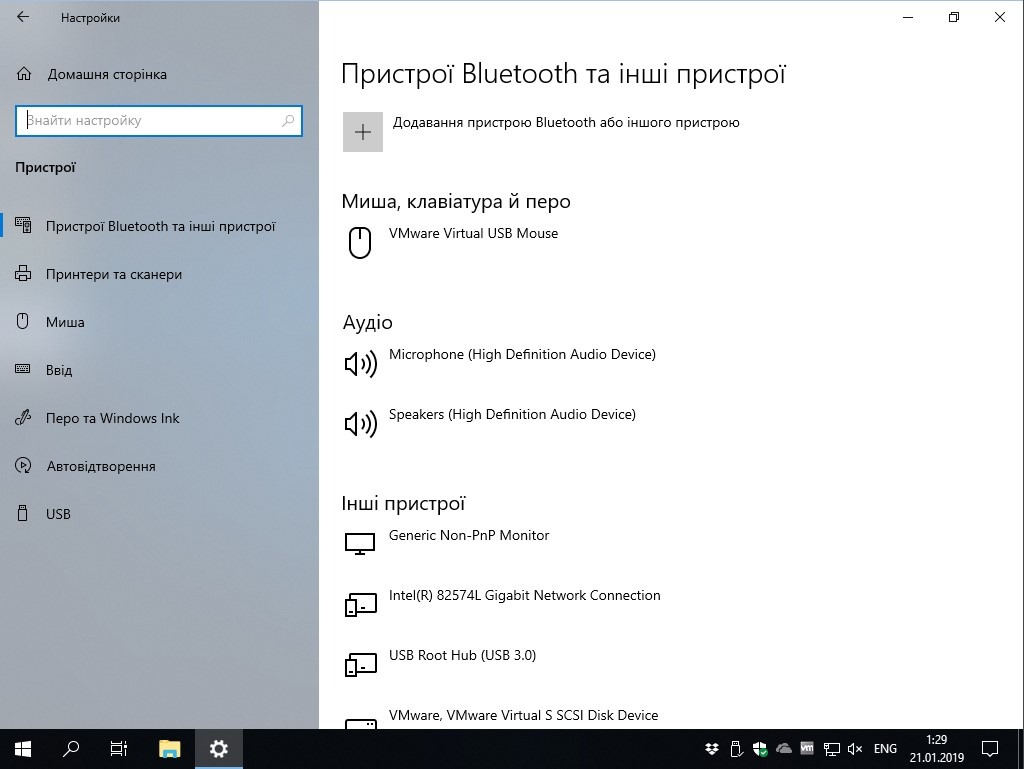
Task: Click the search magnifier in settings box
Action: click(x=288, y=121)
